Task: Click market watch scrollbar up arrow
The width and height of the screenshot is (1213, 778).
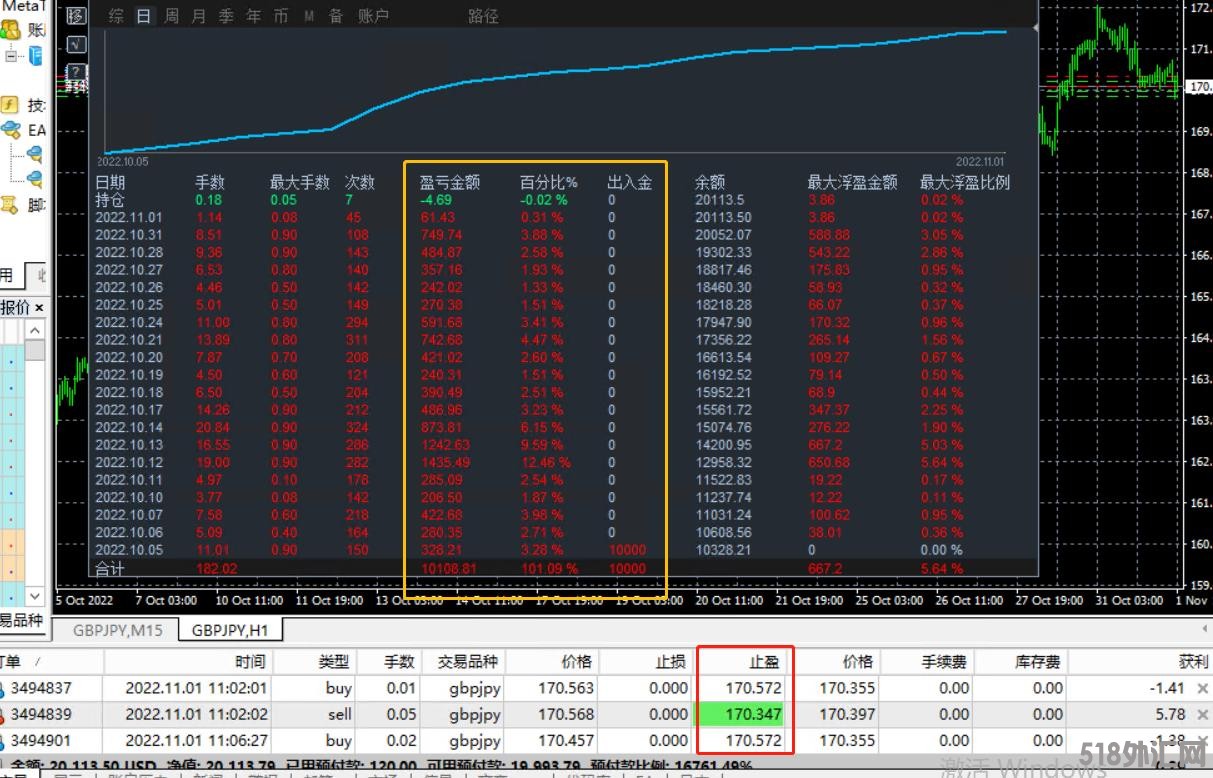Action: point(35,330)
